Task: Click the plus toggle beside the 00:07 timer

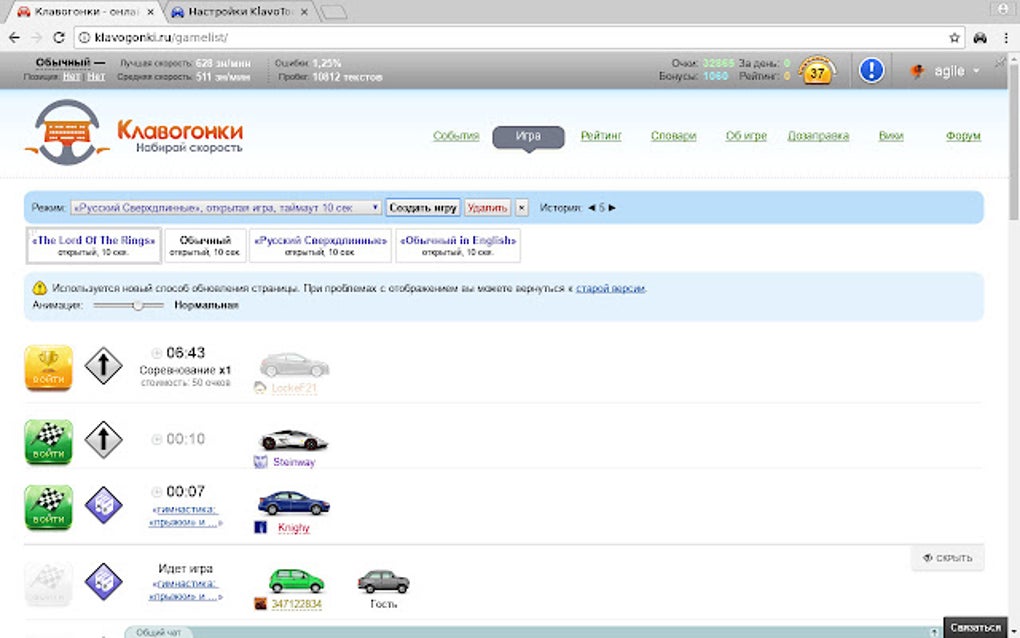Action: [x=156, y=492]
